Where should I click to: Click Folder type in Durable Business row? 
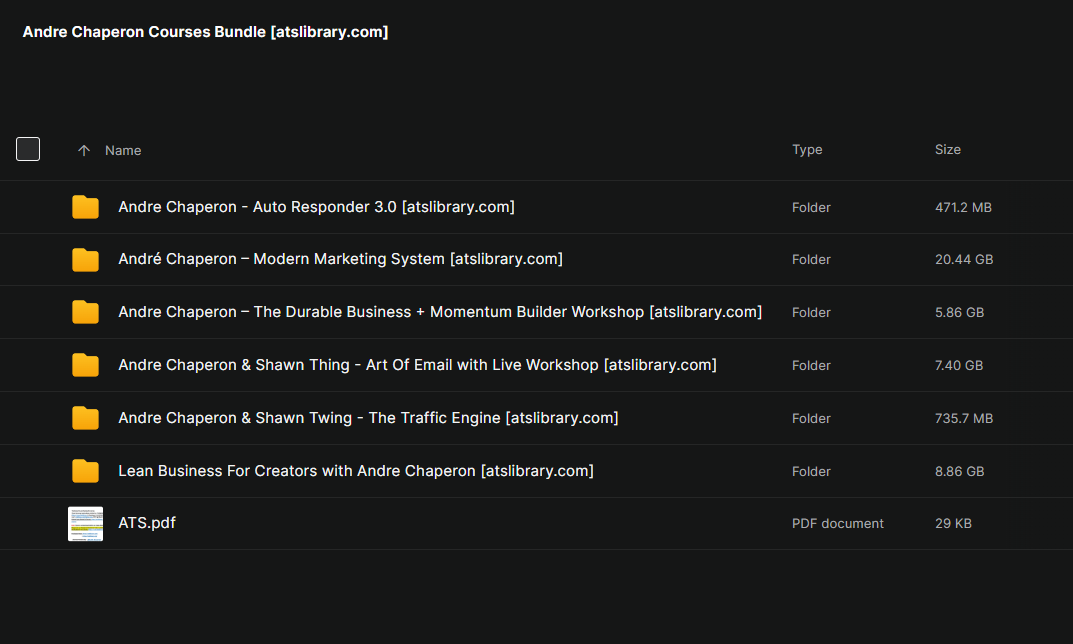click(x=811, y=312)
